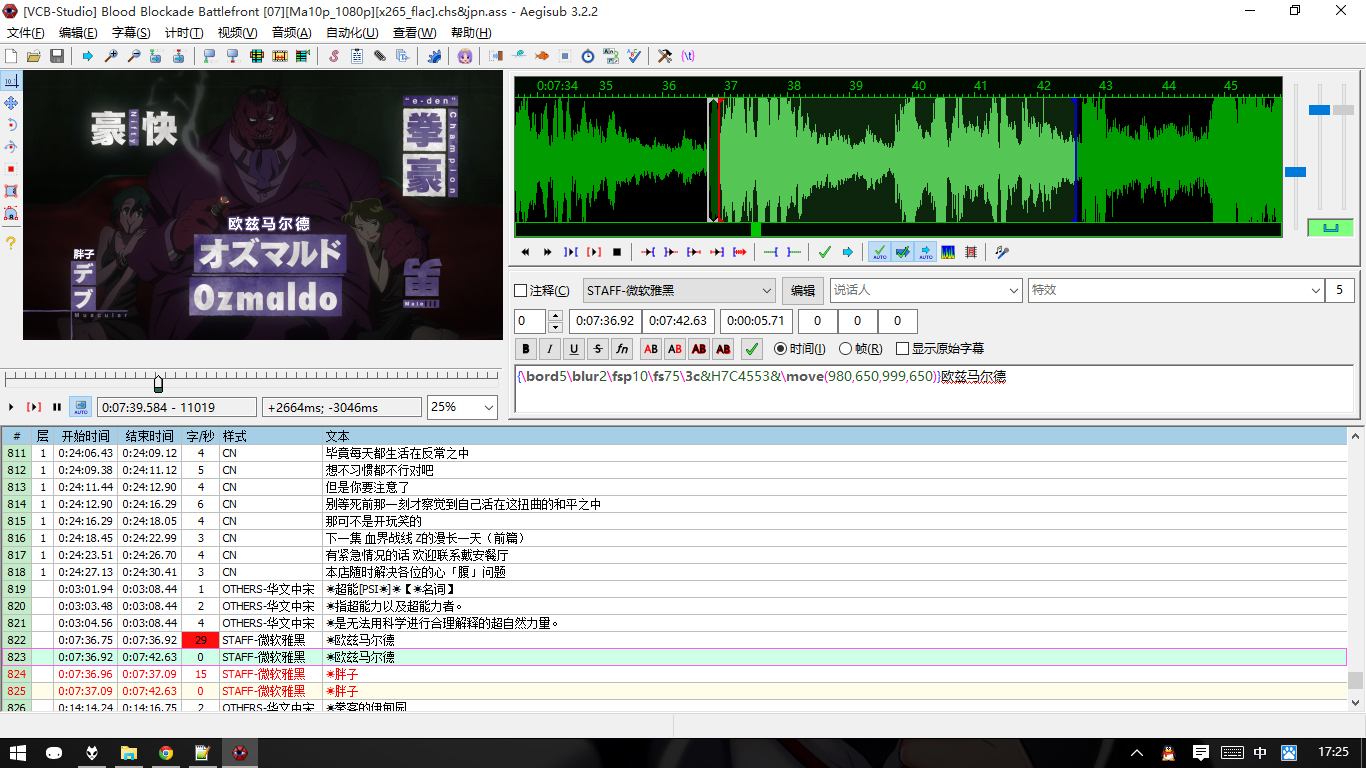Jump video to time with blue arrow icon

click(x=88, y=56)
